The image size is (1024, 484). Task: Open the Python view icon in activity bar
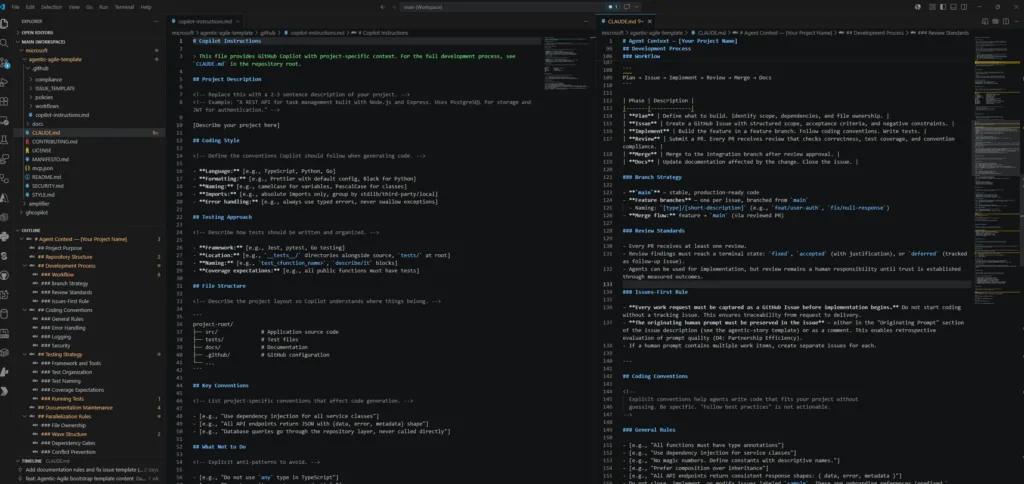(5, 236)
